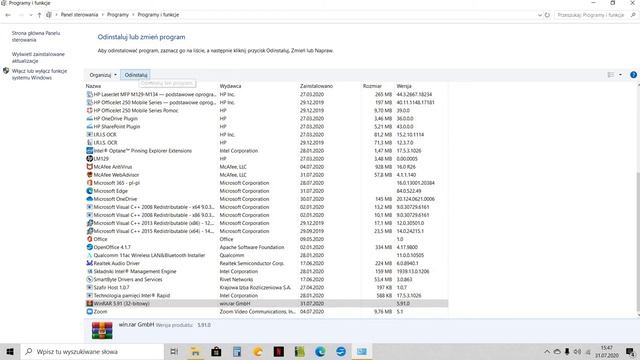Expand the view options dropdown arrow
Image resolution: width=640 pixels, height=360 pixels.
point(620,75)
